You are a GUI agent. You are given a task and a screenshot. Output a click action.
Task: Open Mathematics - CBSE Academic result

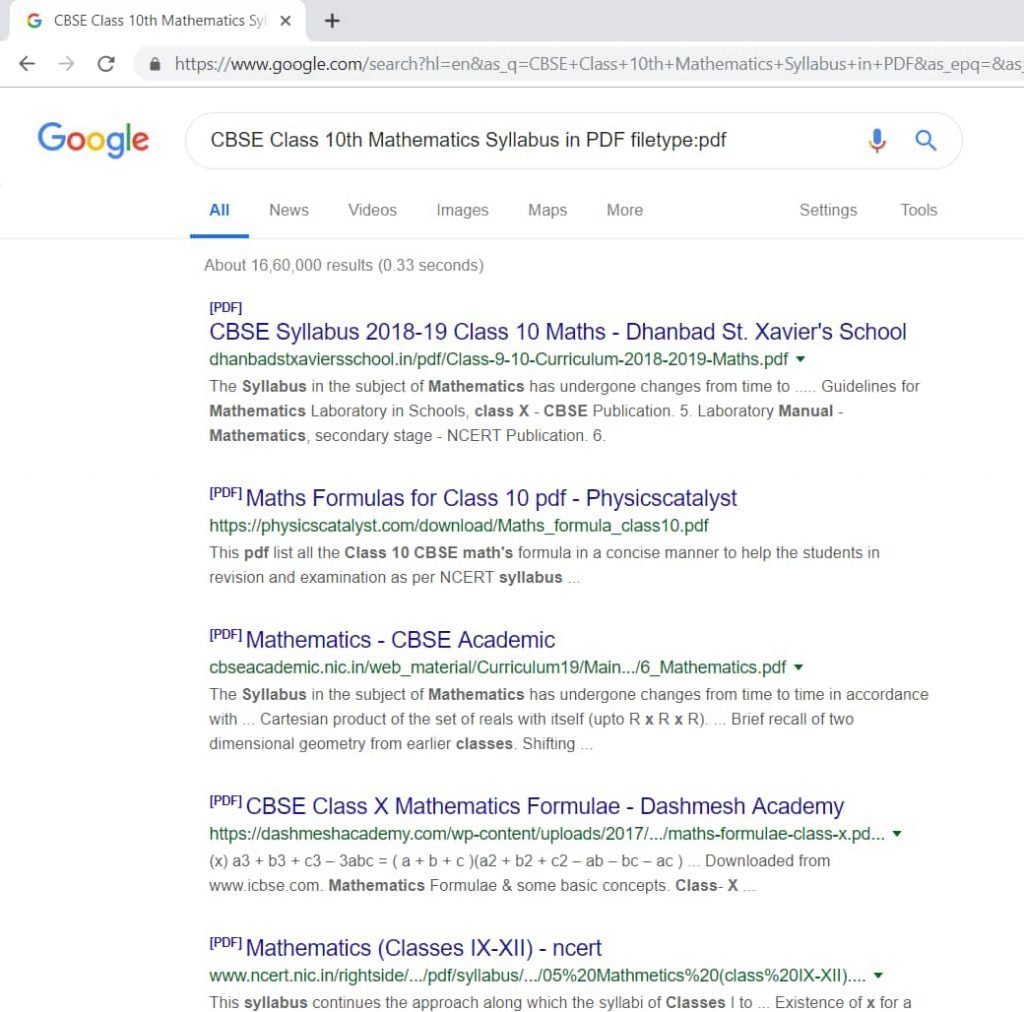click(400, 640)
